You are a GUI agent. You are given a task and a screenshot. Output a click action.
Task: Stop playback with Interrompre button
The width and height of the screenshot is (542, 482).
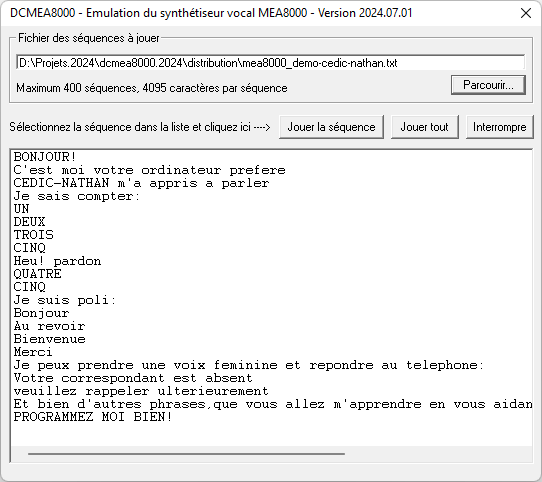point(499,127)
